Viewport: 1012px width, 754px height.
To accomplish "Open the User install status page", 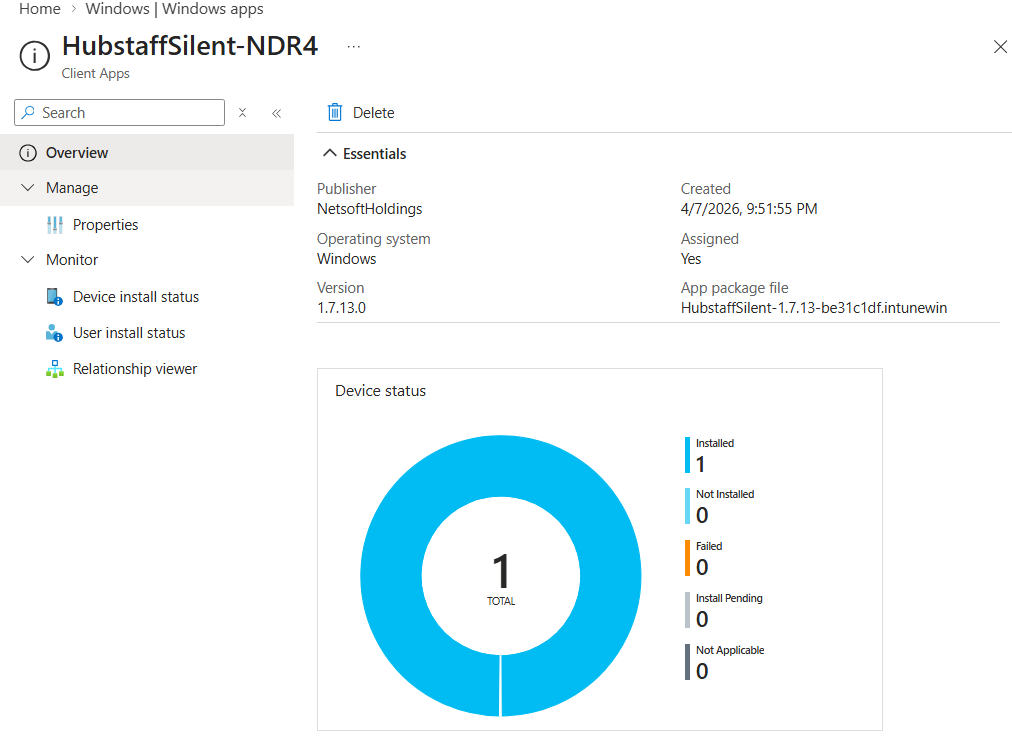I will [129, 333].
